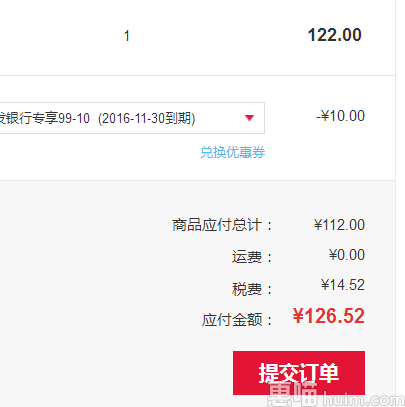This screenshot has width=405, height=407.
Task: Select the shipping amount ¥0.00
Action: [347, 255]
